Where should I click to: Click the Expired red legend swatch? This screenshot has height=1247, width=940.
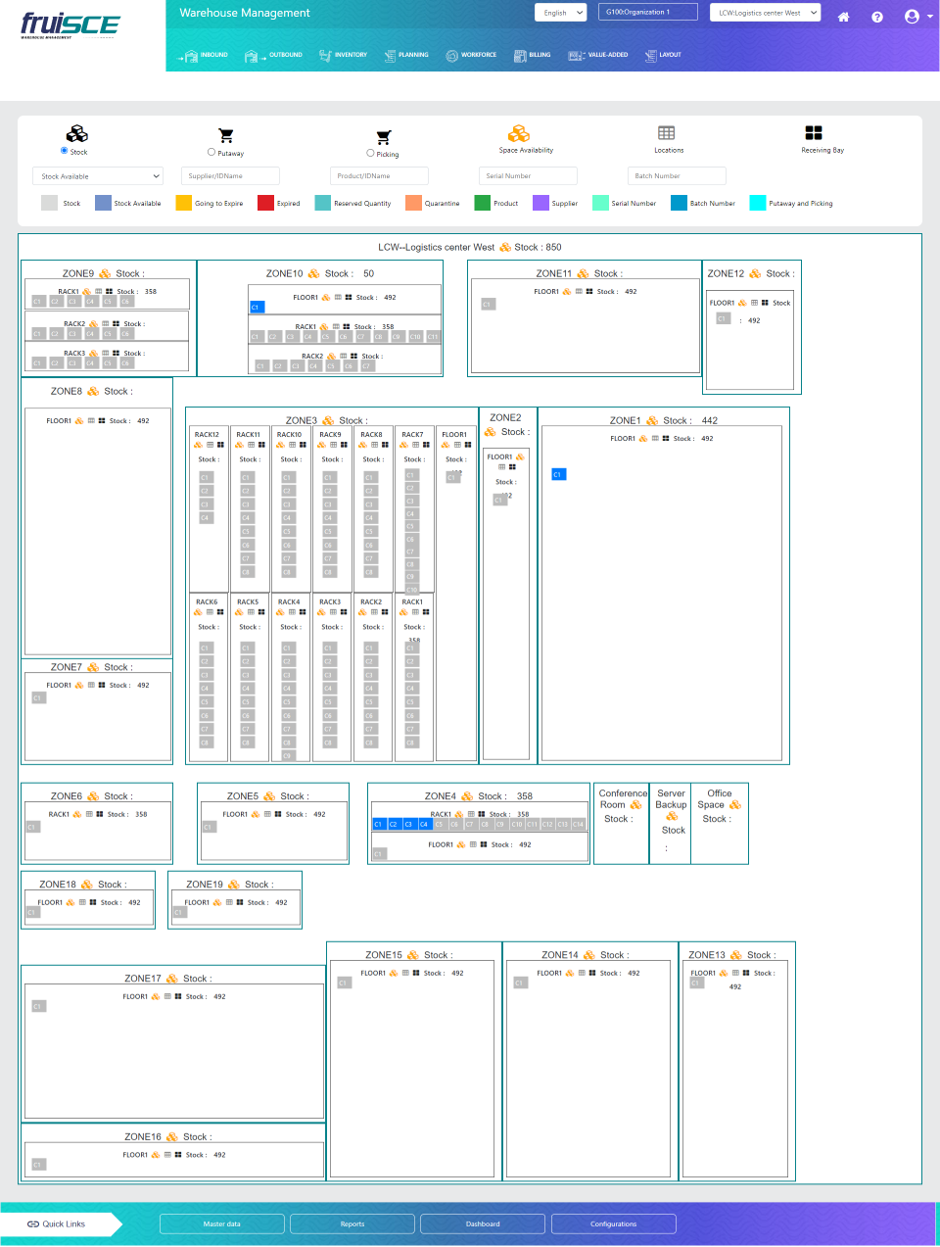265,203
